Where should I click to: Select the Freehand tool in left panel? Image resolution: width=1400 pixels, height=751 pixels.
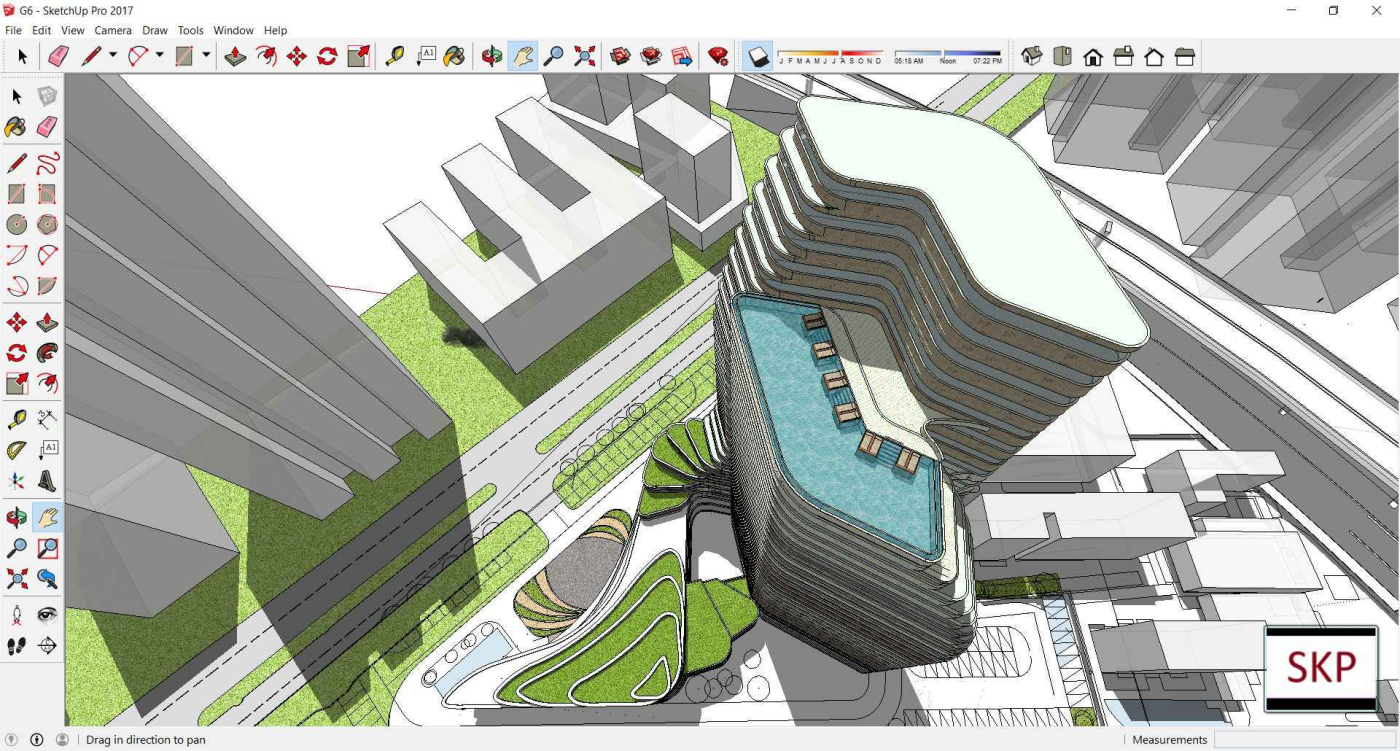point(47,164)
